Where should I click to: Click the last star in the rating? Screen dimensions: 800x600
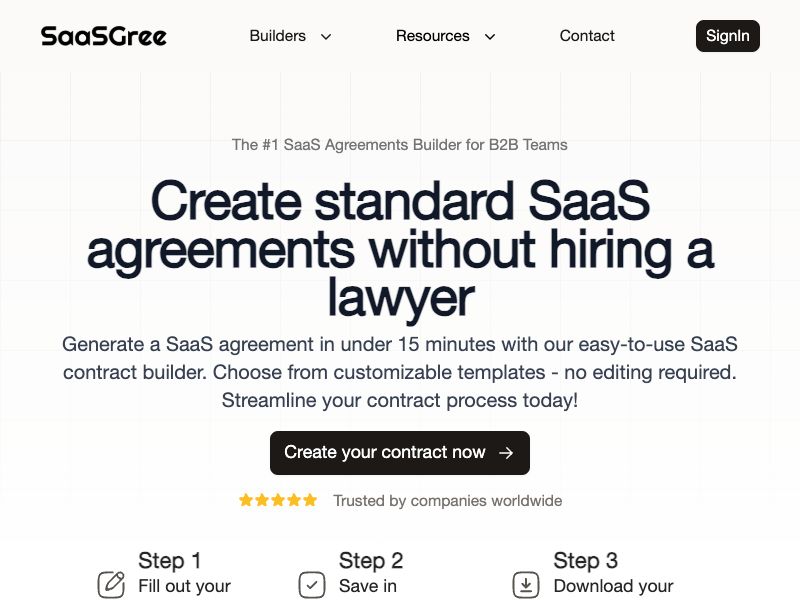310,500
